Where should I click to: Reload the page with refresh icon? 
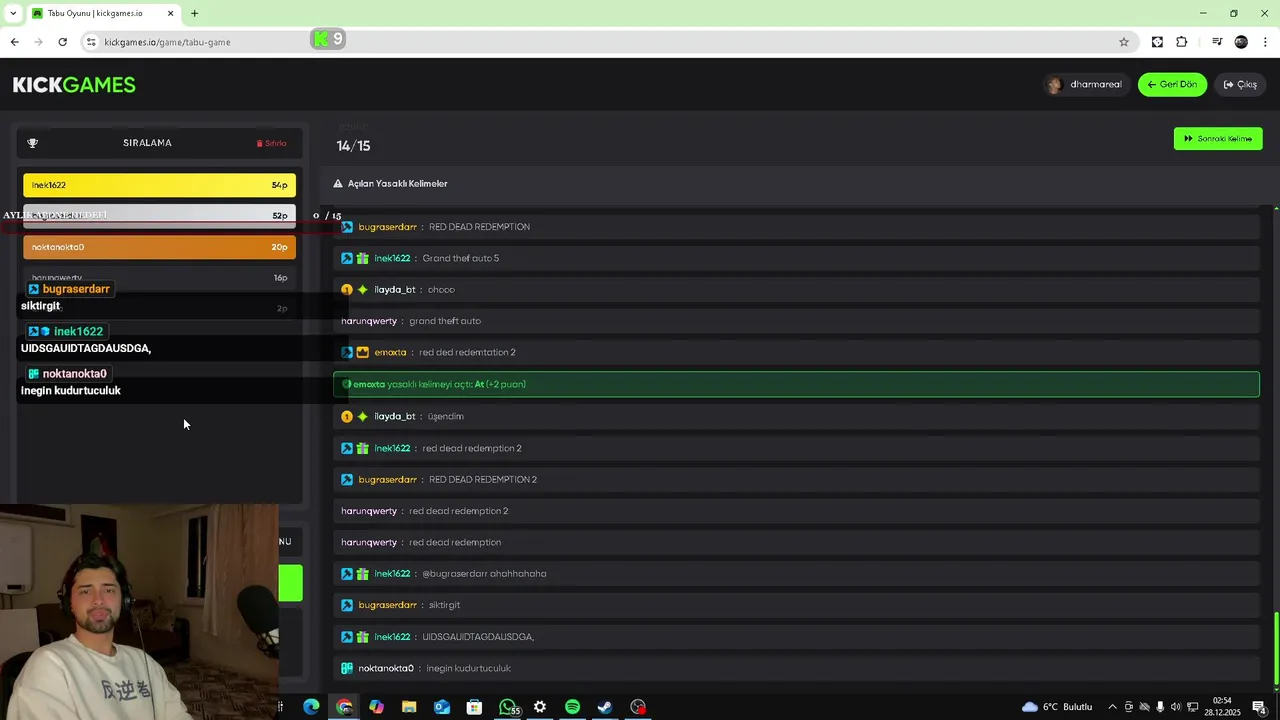63,42
